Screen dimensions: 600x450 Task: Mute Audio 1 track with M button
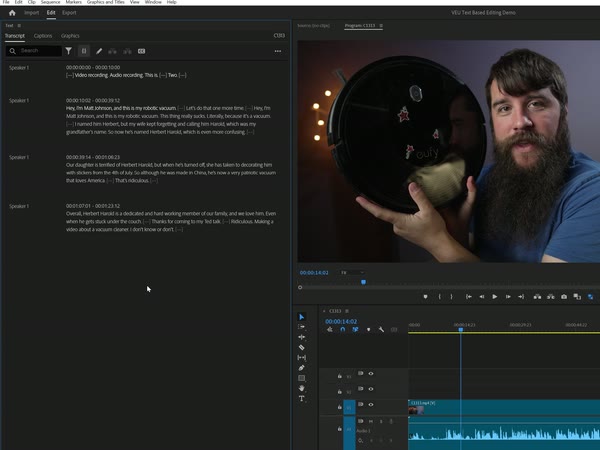tap(370, 421)
